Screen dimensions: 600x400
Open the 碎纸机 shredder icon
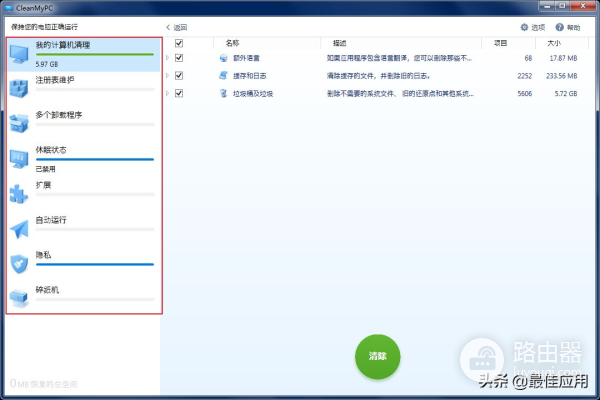click(x=20, y=298)
